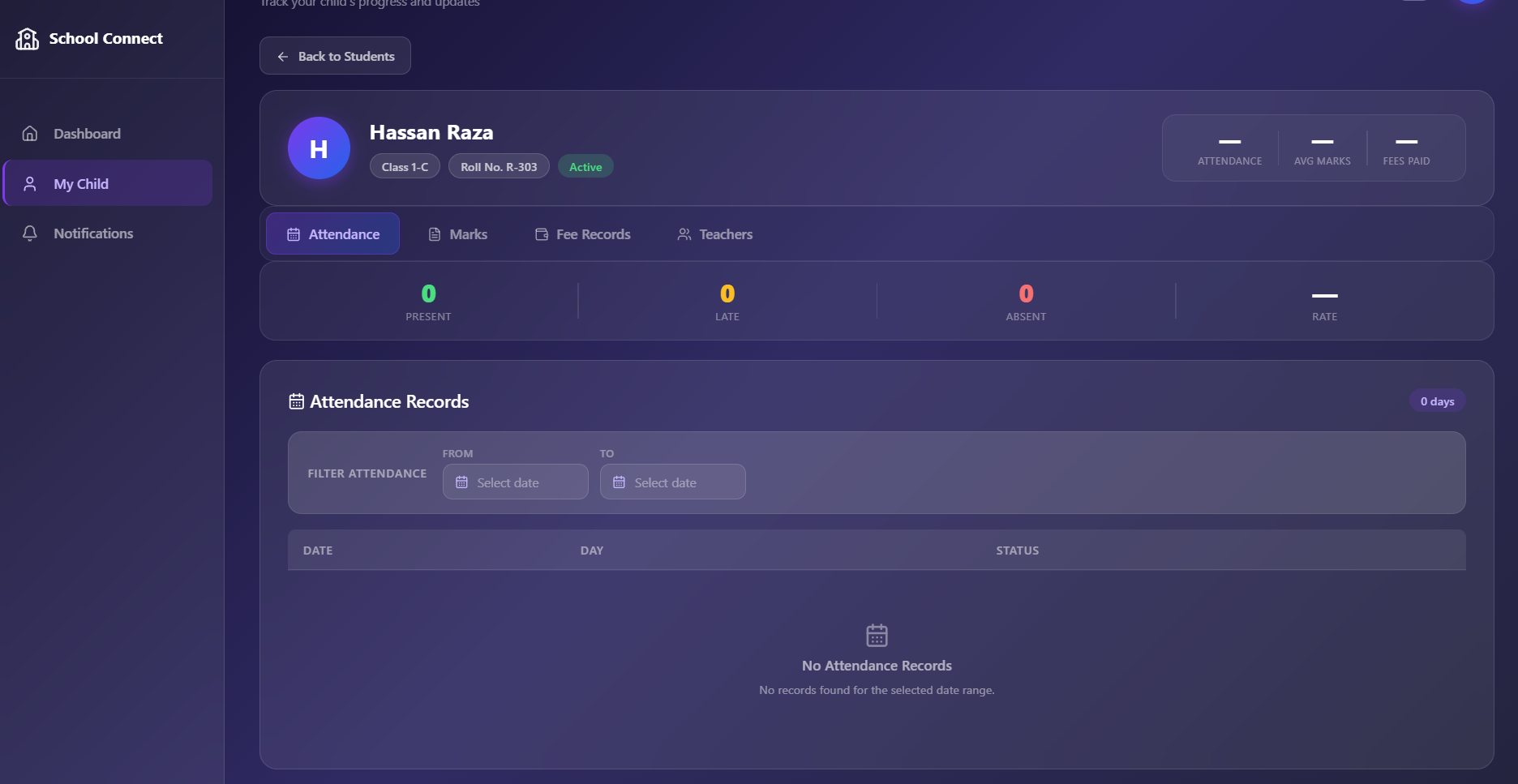
Task: Click the My Child person icon
Action: pyautogui.click(x=30, y=184)
